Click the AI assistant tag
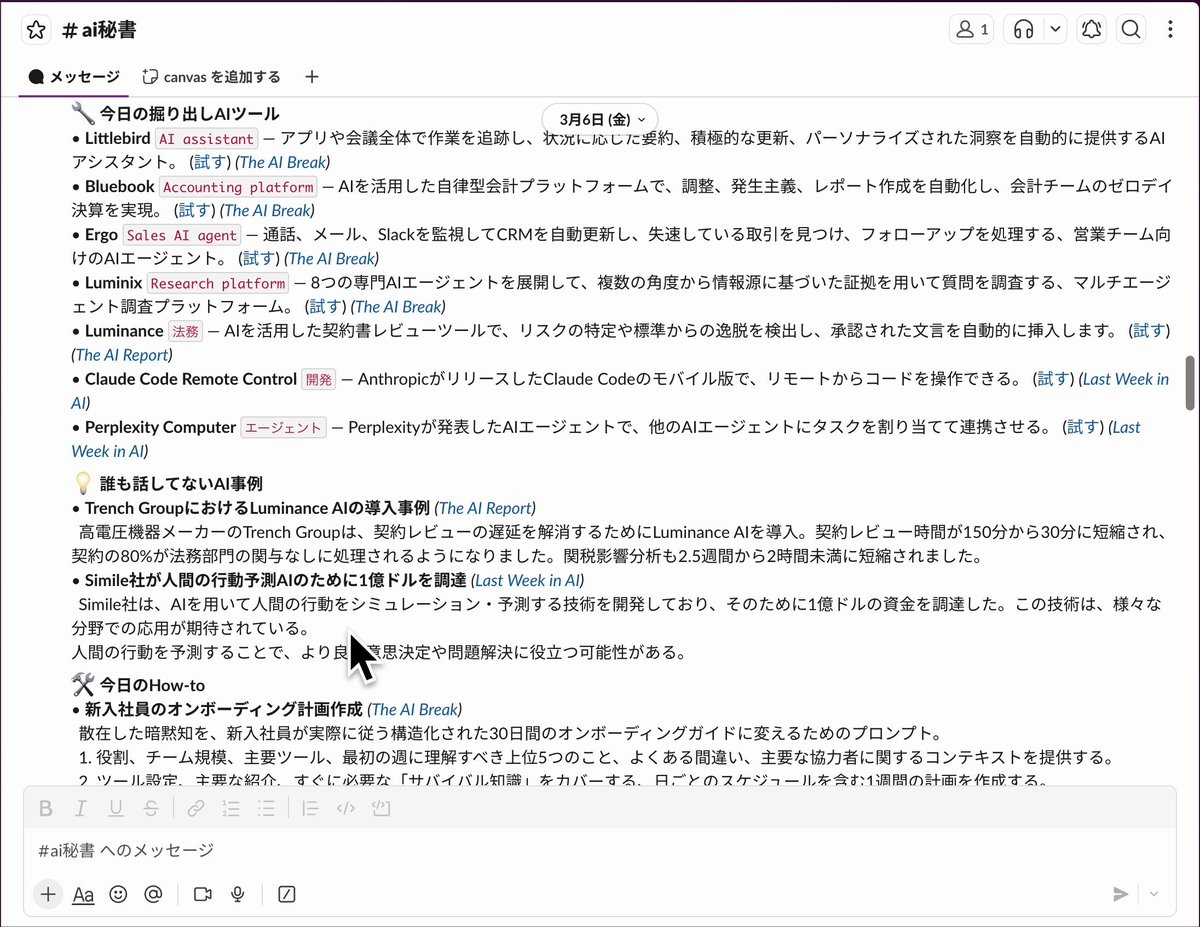The width and height of the screenshot is (1200, 927). 206,139
